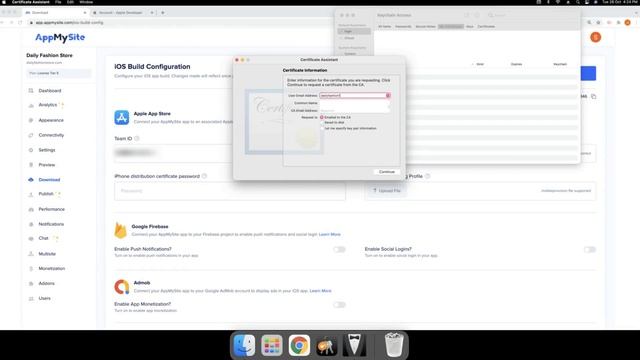640x360 pixels.
Task: Go to Appearance in the sidebar
Action: [x=51, y=120]
